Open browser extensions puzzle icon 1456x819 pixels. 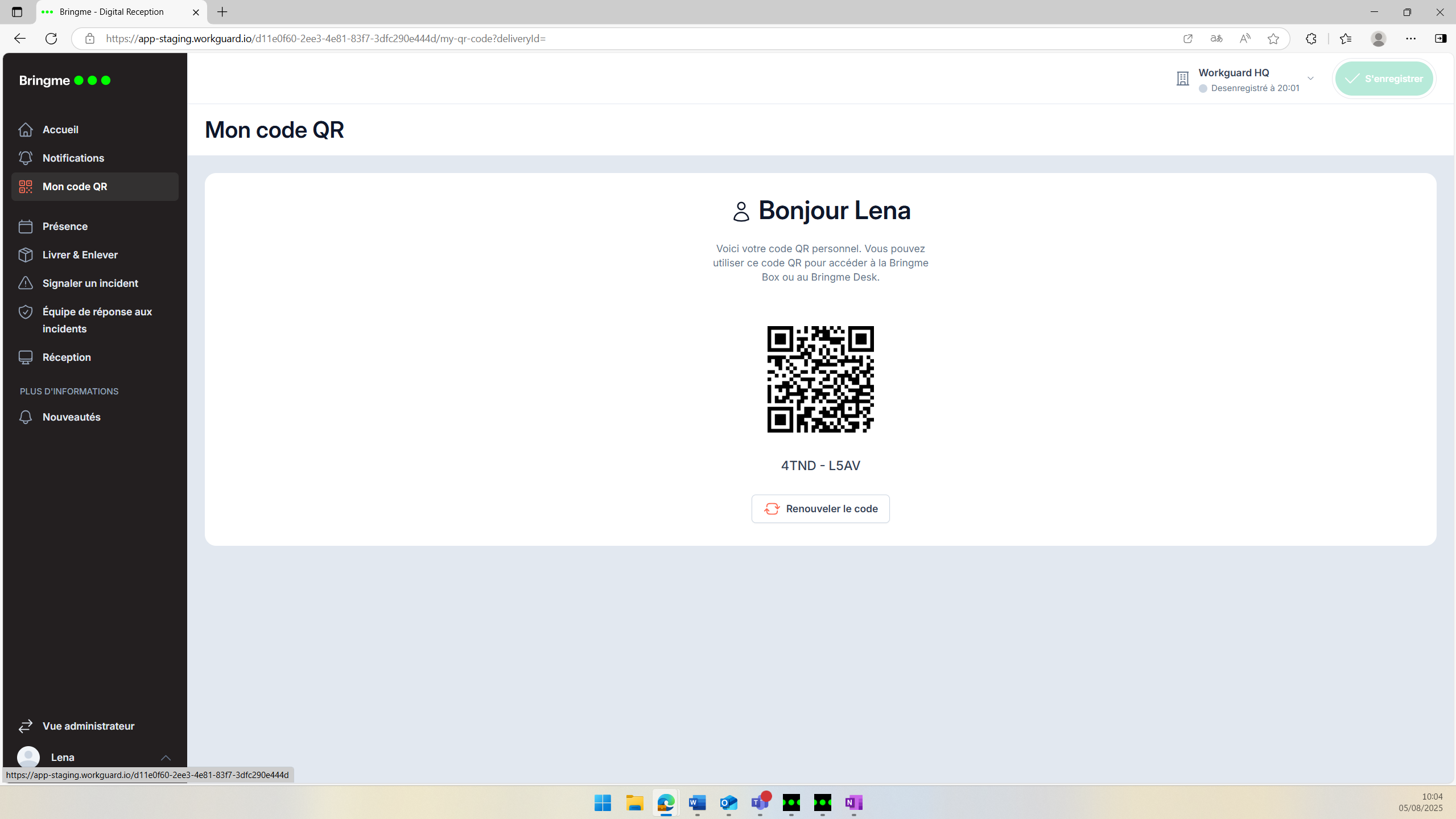point(1311,39)
